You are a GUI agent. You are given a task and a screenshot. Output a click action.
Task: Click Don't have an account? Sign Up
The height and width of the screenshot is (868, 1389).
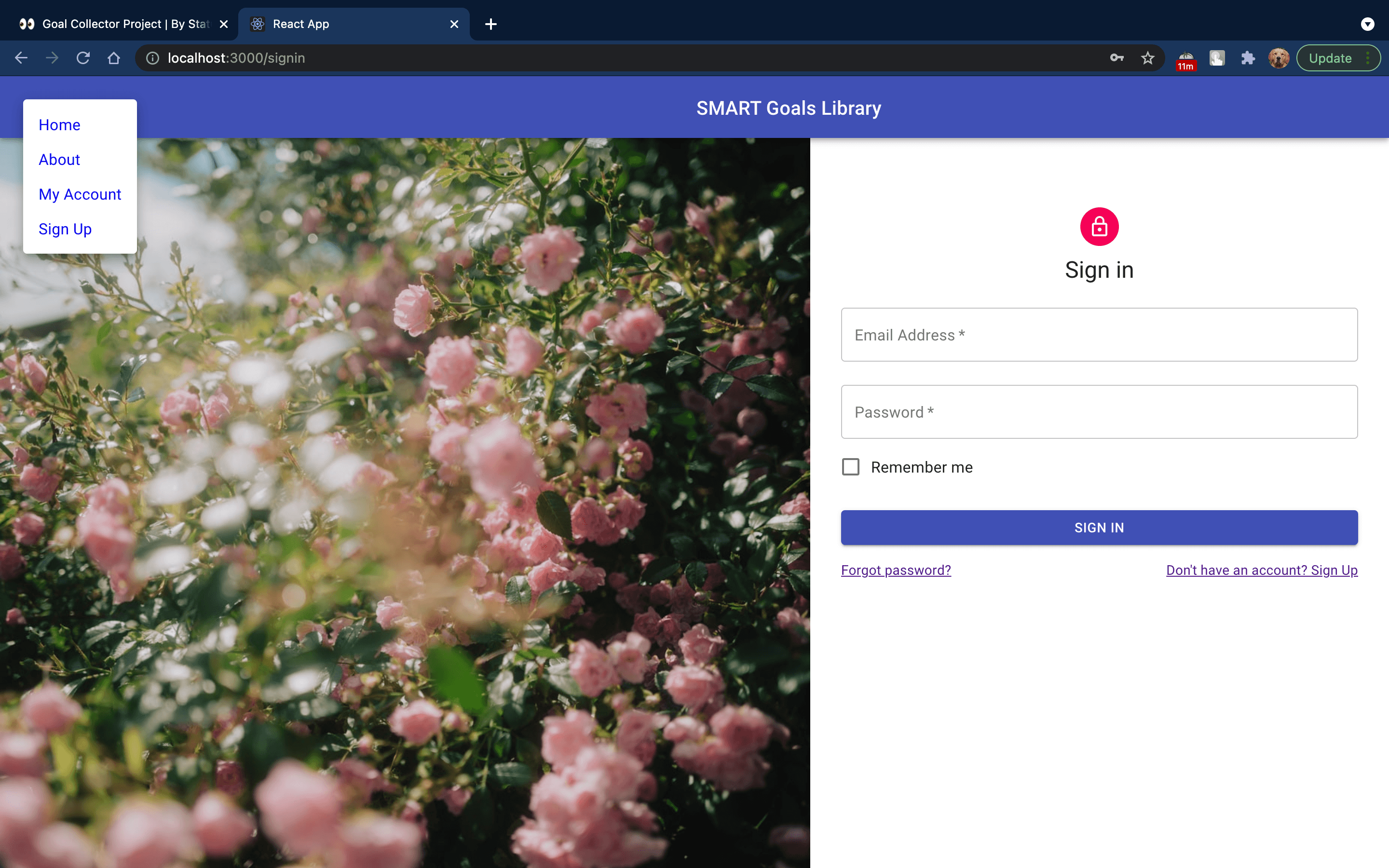pos(1262,569)
